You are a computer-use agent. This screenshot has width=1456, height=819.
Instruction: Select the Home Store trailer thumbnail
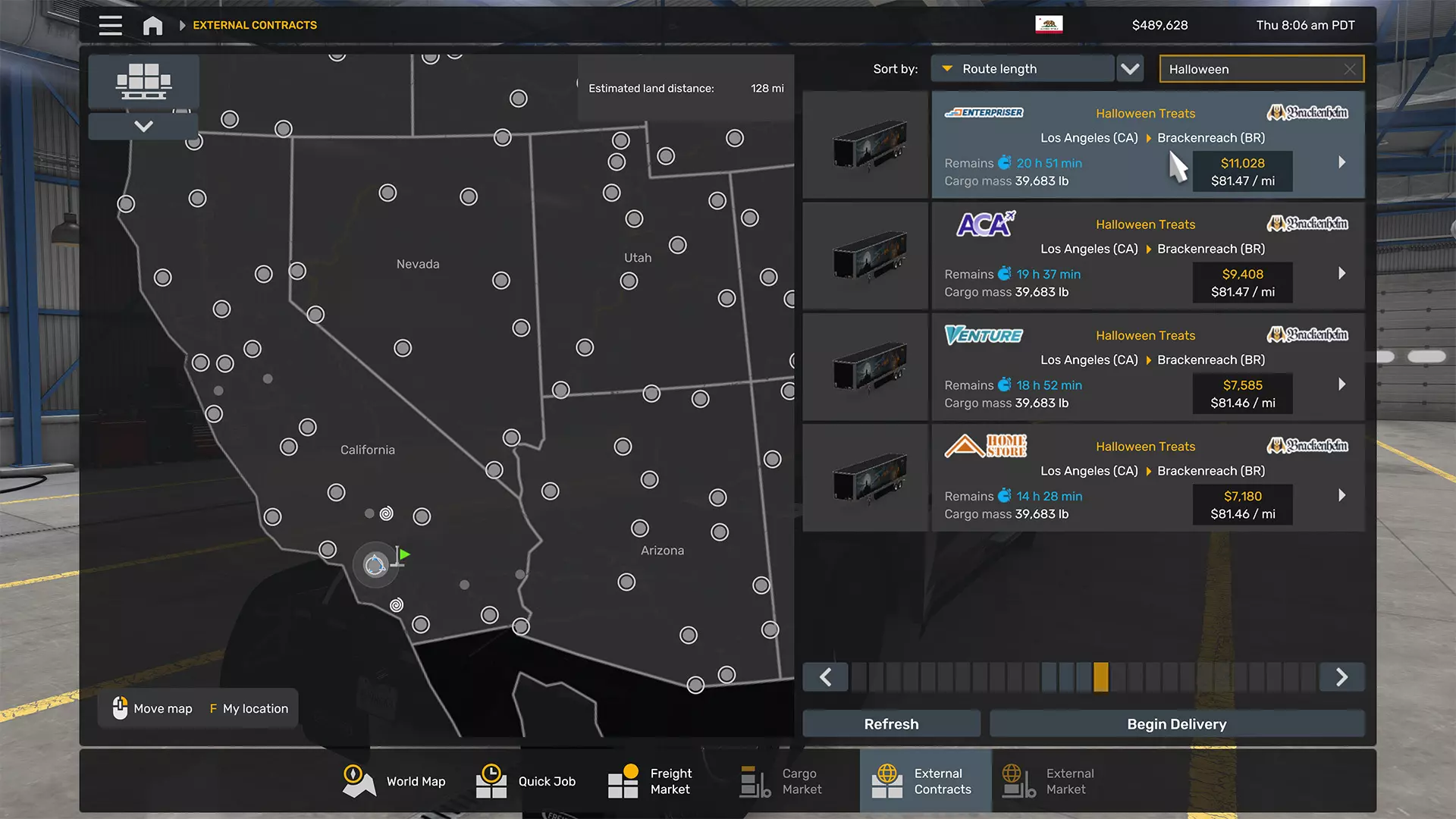[865, 478]
